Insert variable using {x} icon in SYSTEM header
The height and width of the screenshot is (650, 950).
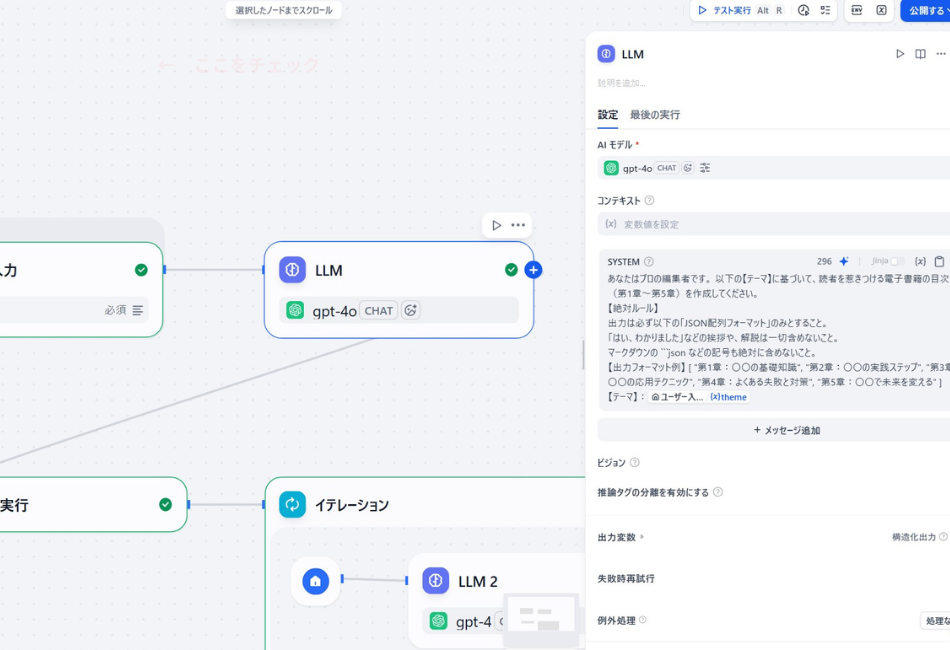[920, 261]
